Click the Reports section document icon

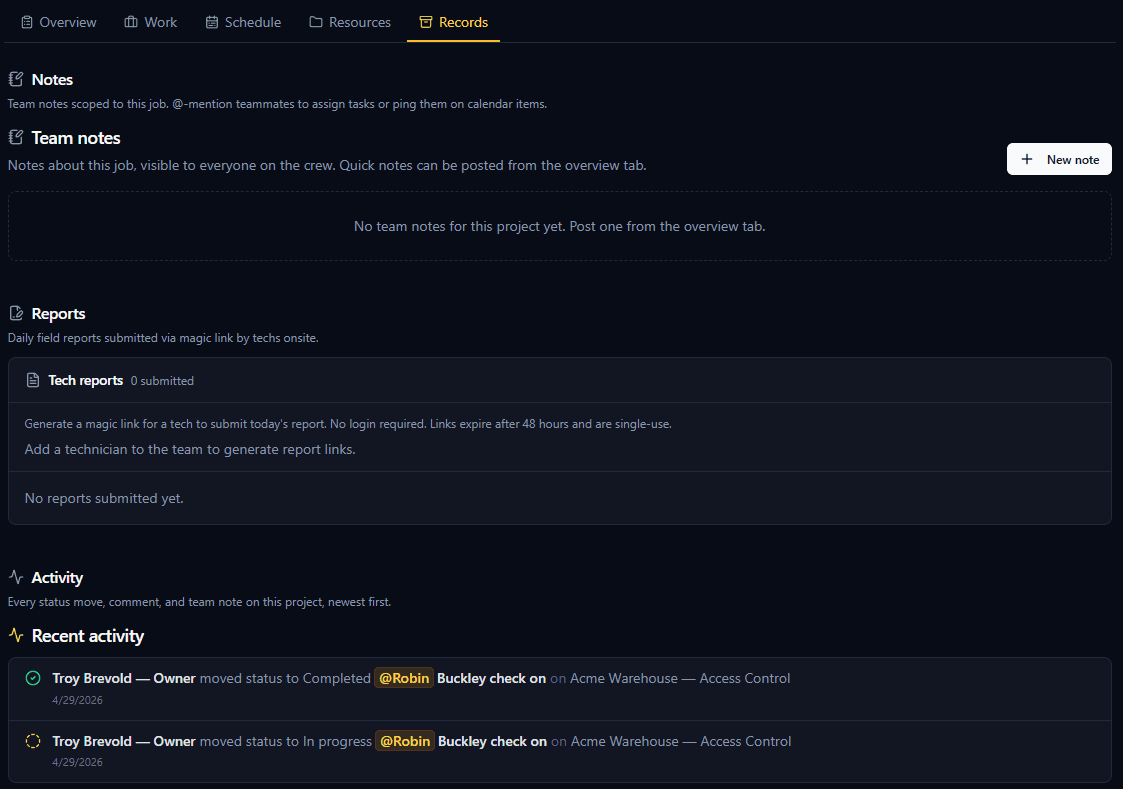pos(16,314)
